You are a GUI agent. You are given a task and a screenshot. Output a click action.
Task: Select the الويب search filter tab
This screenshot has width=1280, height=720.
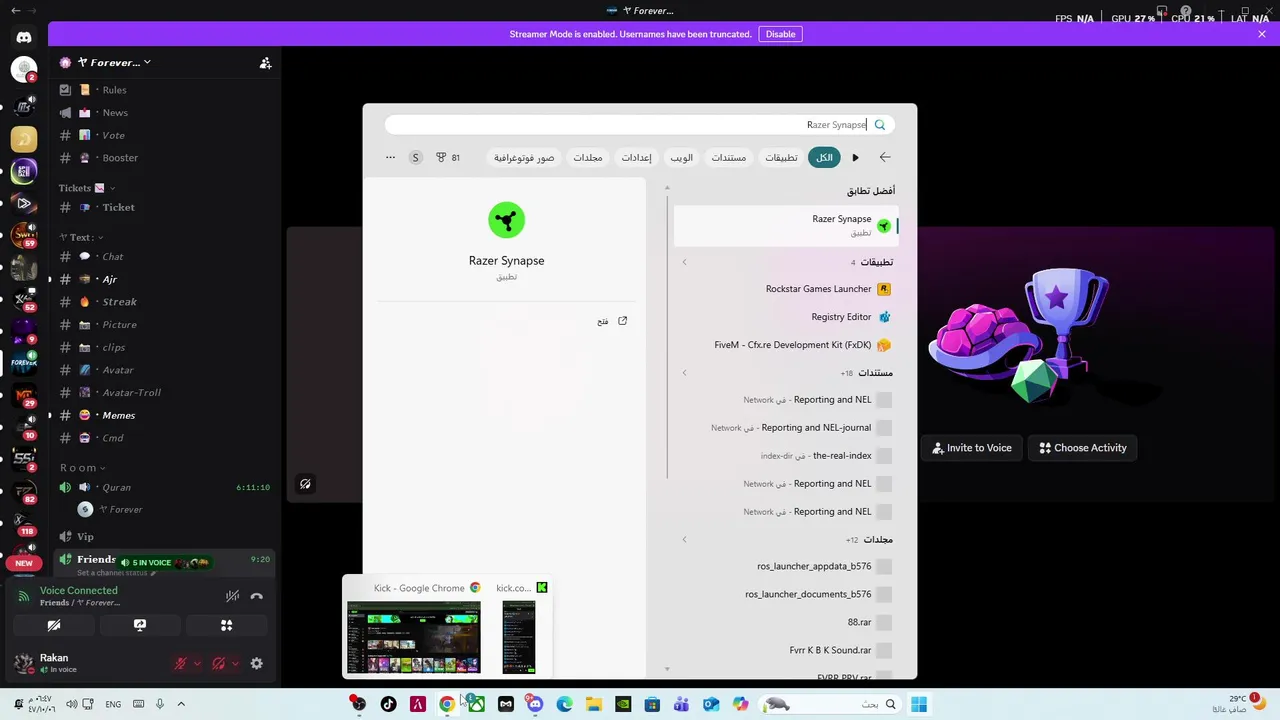pos(681,157)
